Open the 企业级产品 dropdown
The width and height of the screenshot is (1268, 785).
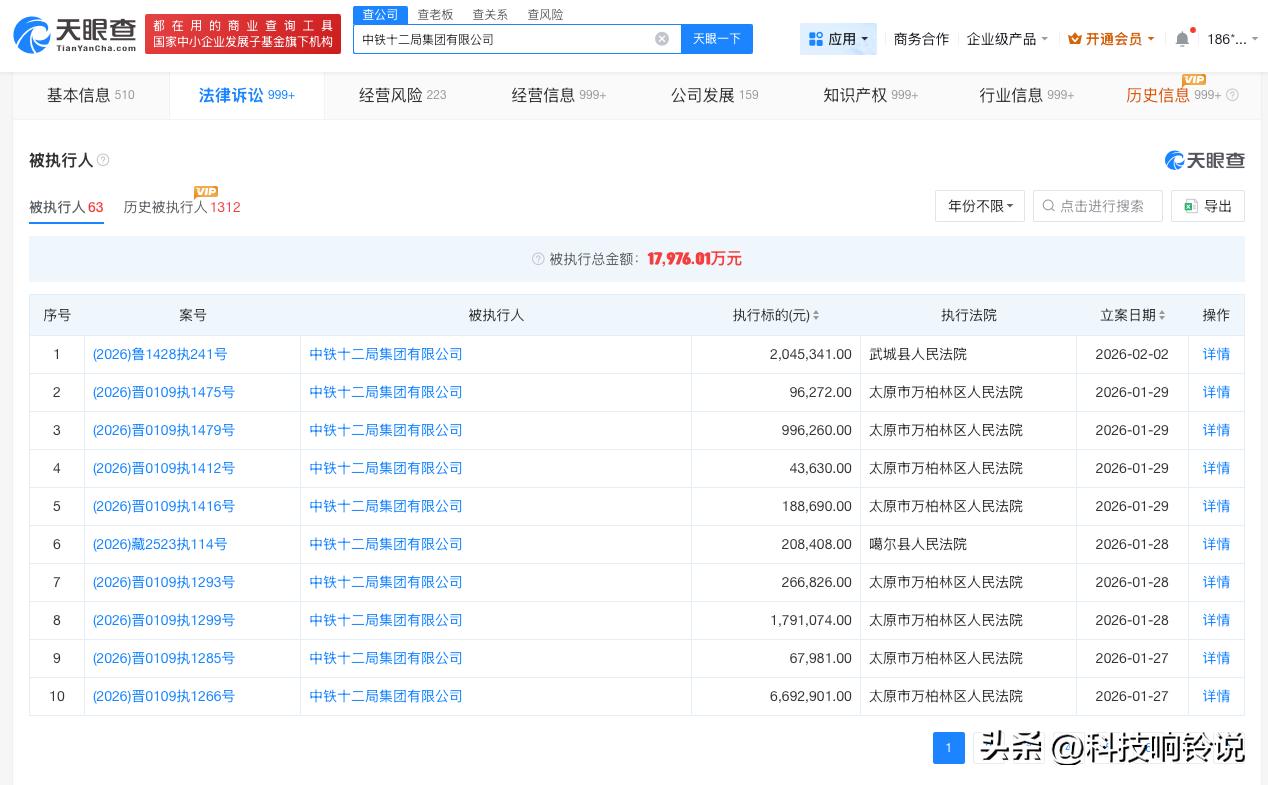[1007, 39]
